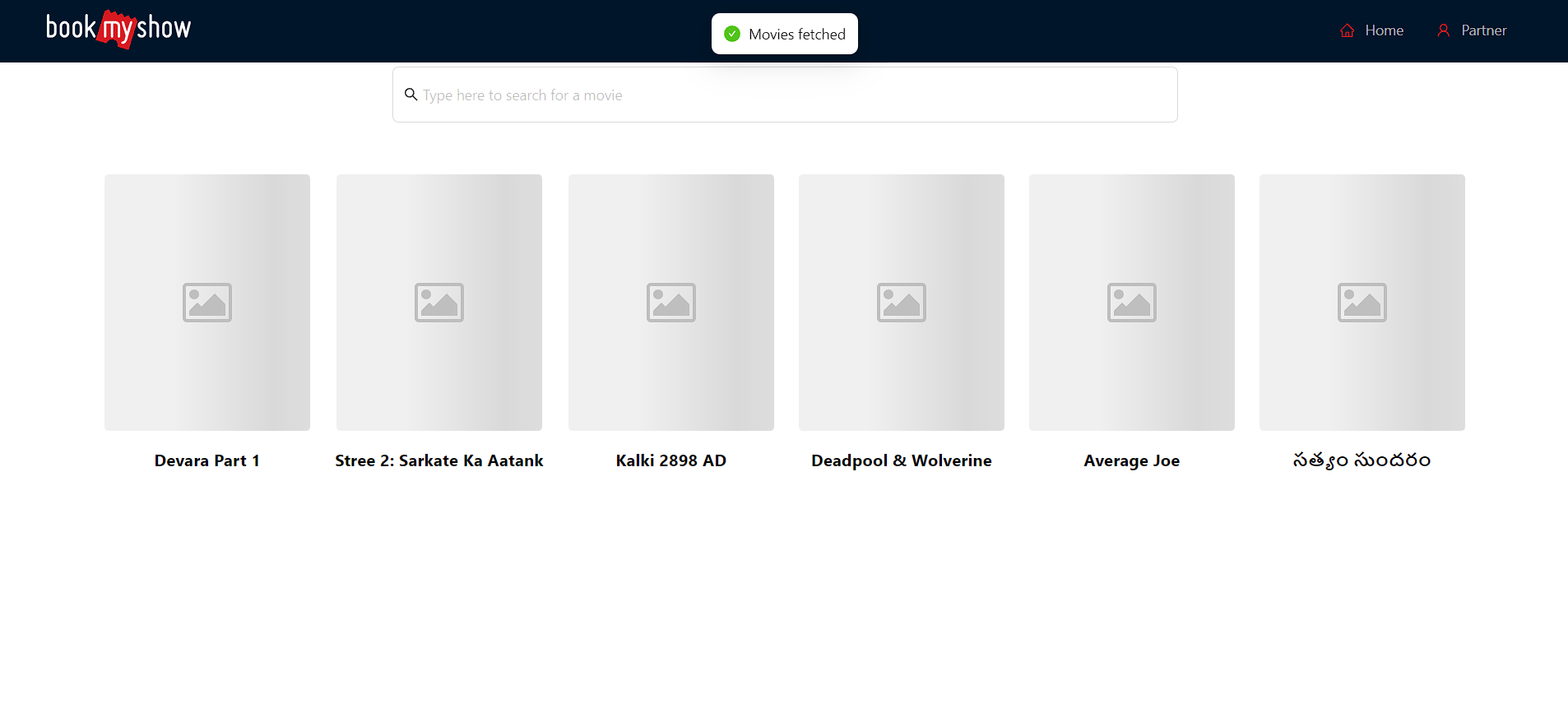Image resolution: width=1568 pixels, height=703 pixels.
Task: Click the BookMyShow logo
Action: point(118,30)
